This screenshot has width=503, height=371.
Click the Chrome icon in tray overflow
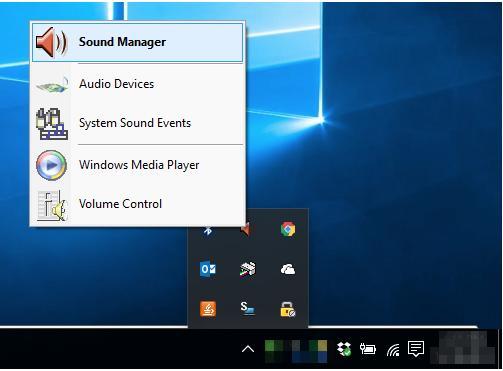[288, 229]
